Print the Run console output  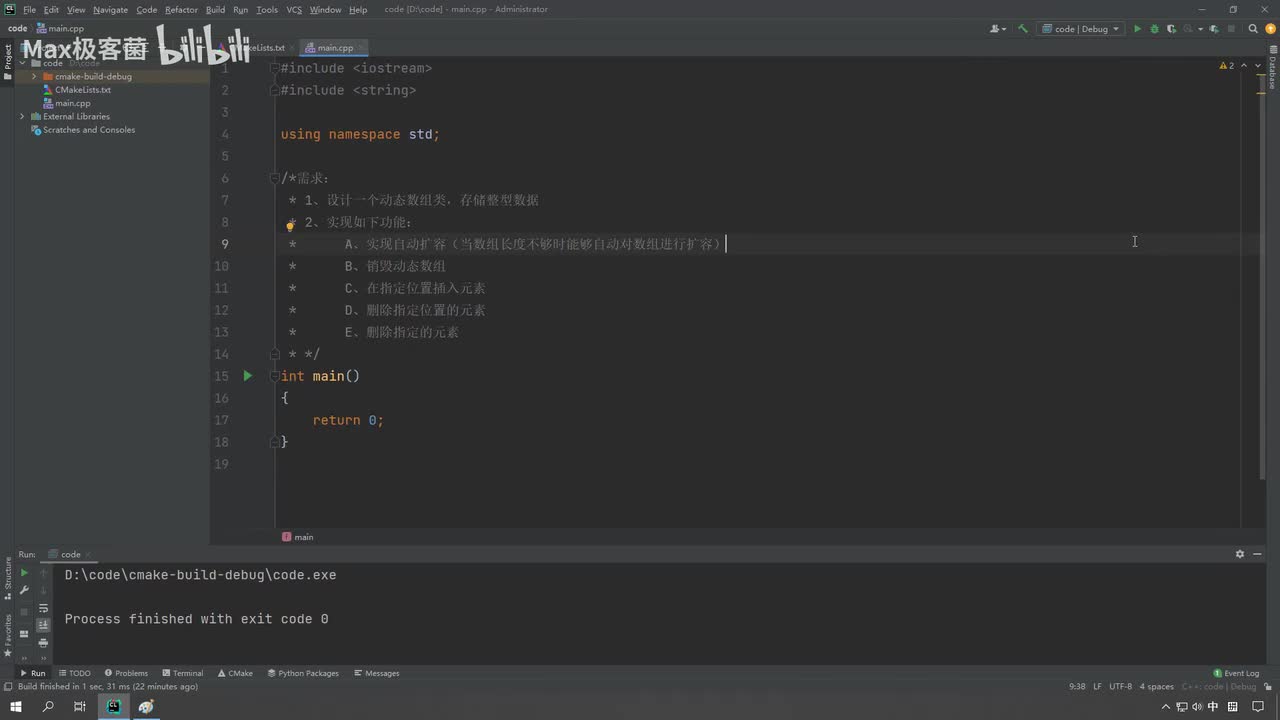tap(43, 643)
